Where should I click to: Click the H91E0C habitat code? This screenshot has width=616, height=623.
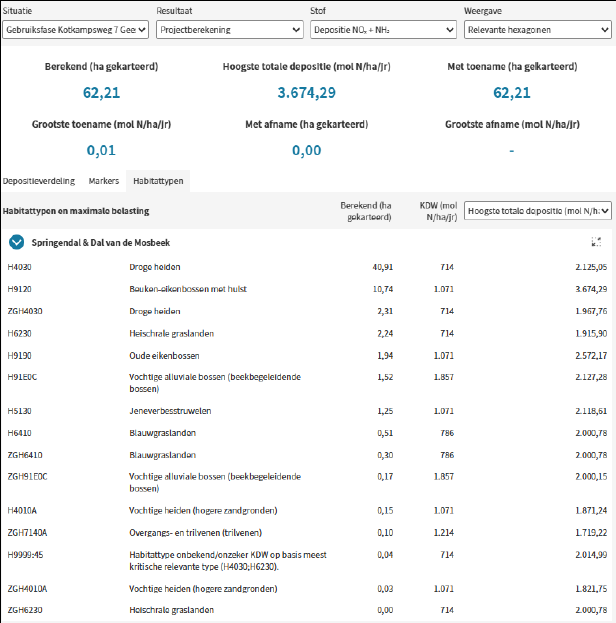click(x=22, y=377)
